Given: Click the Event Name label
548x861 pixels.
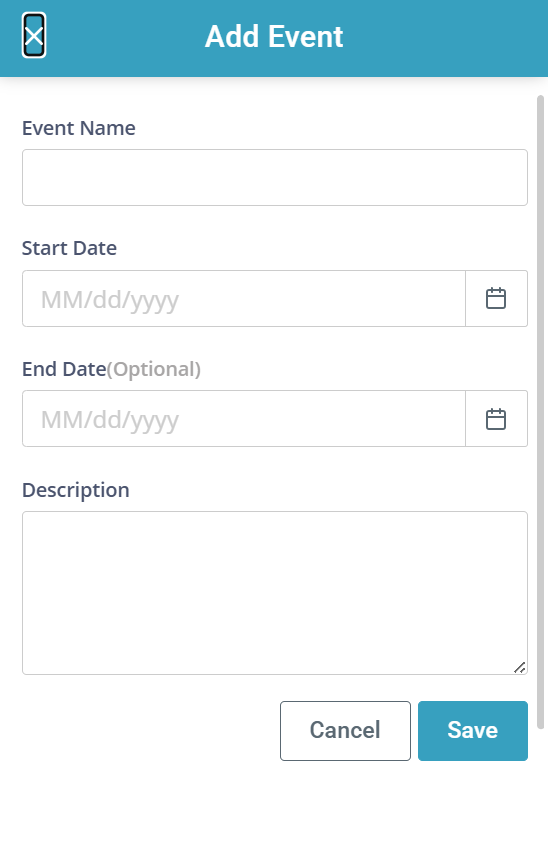Looking at the screenshot, I should point(79,128).
